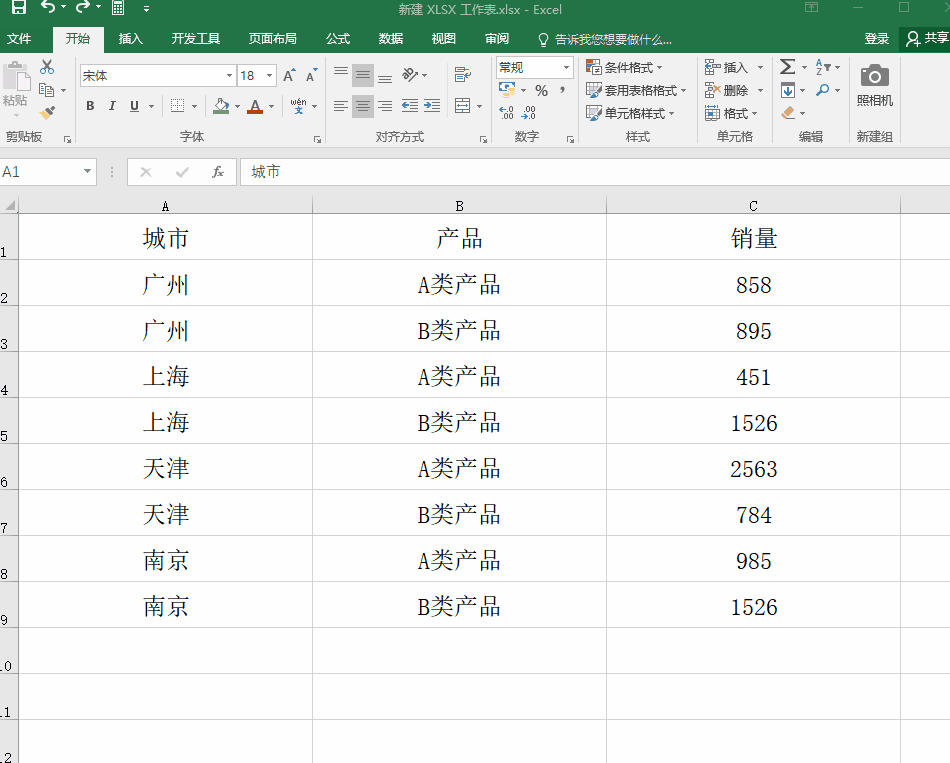The height and width of the screenshot is (763, 950).
Task: Copy selection using the Copy icon
Action: tap(47, 90)
